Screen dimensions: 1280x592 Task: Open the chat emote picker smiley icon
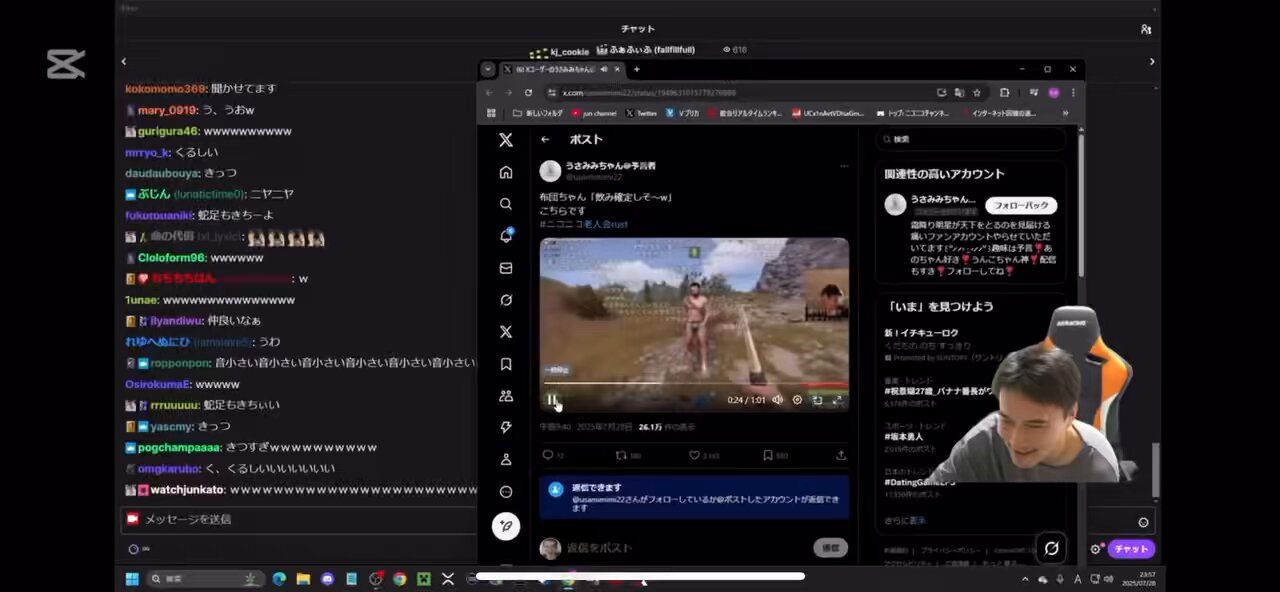tap(1143, 522)
